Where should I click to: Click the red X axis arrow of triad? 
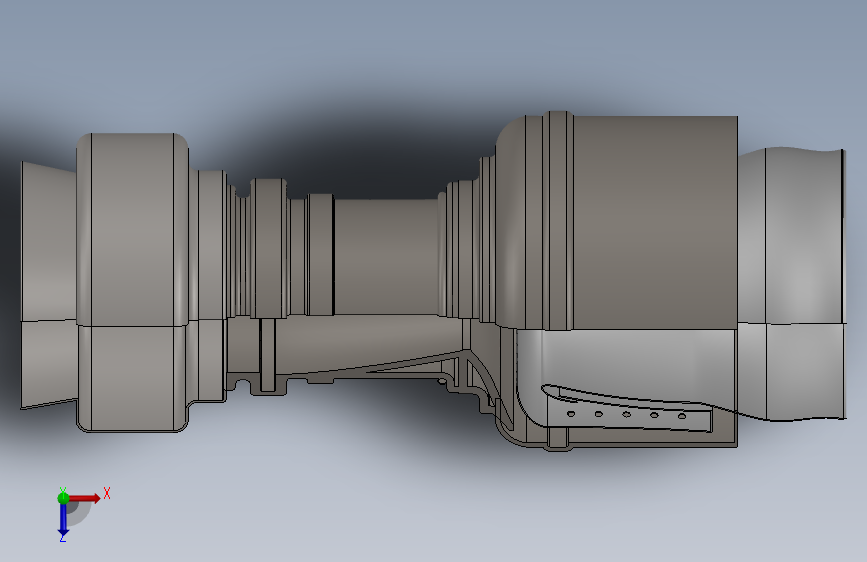click(x=84, y=498)
